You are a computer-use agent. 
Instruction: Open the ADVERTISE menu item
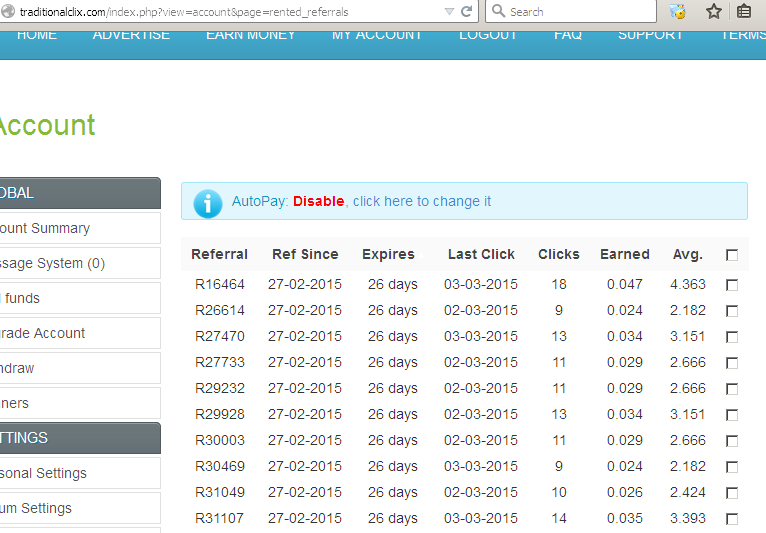click(x=131, y=35)
